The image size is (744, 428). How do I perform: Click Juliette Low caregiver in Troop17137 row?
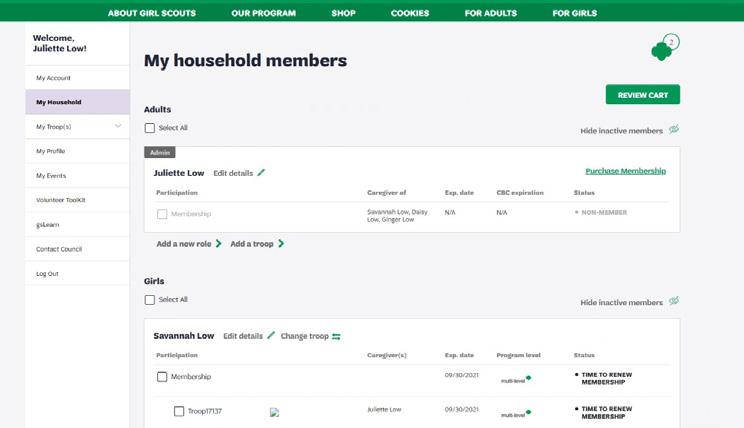click(384, 409)
